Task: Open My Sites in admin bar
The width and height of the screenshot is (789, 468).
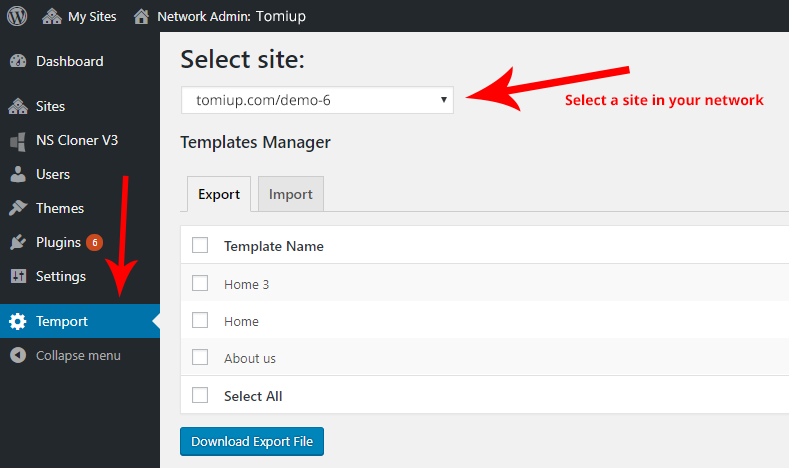Action: pos(80,16)
